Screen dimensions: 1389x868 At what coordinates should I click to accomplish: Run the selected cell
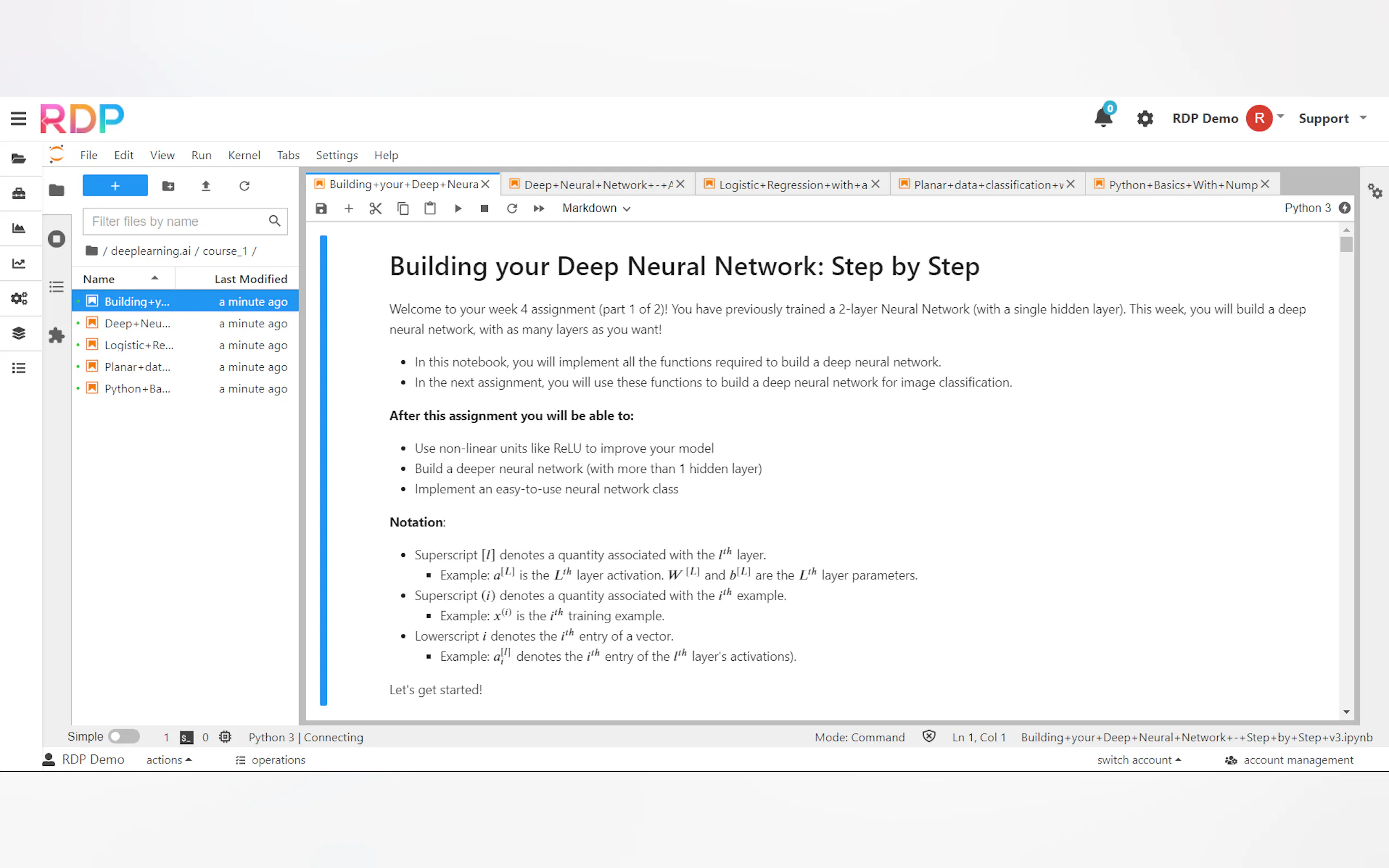(458, 208)
